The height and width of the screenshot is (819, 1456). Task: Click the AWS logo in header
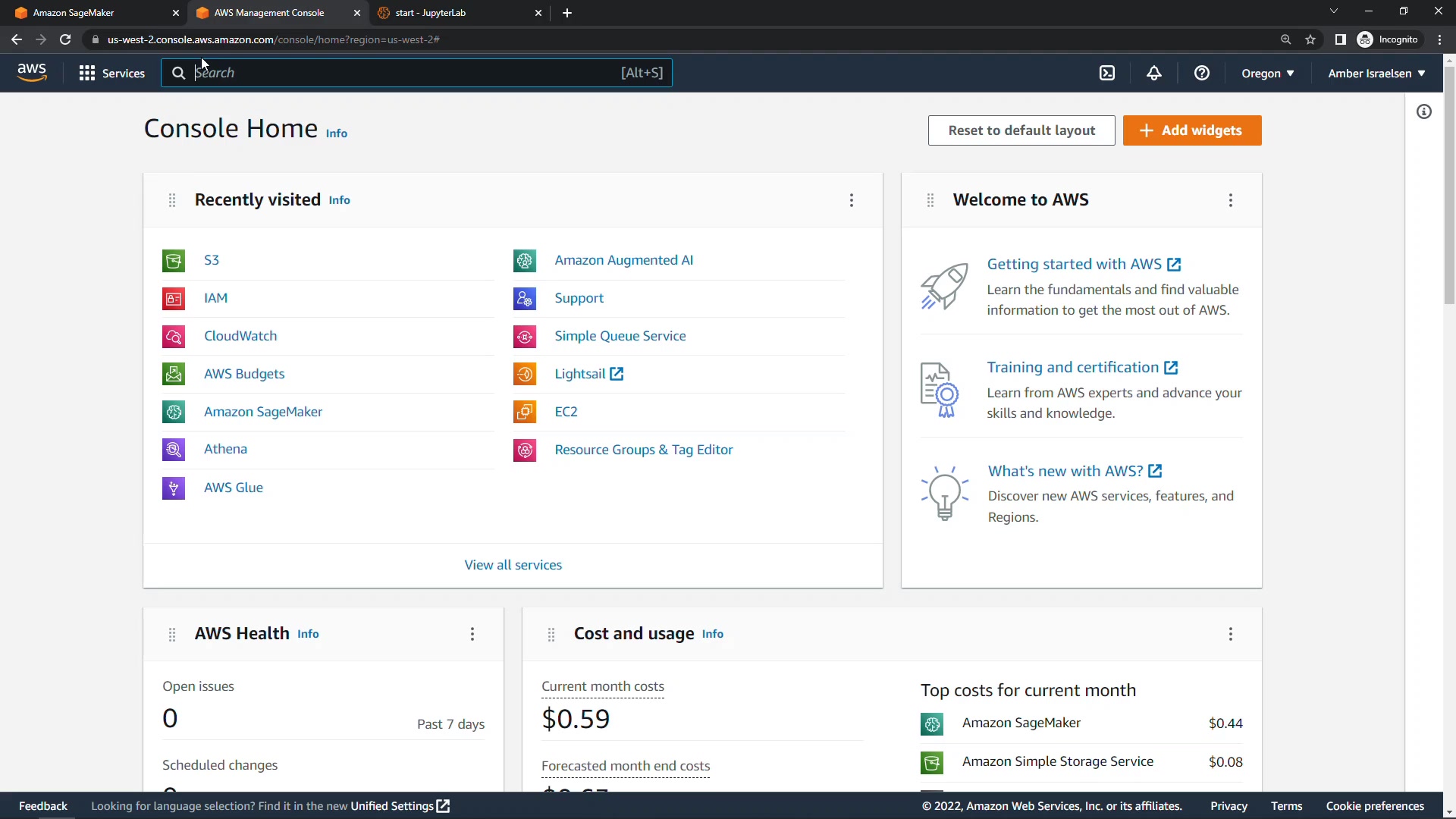point(32,73)
